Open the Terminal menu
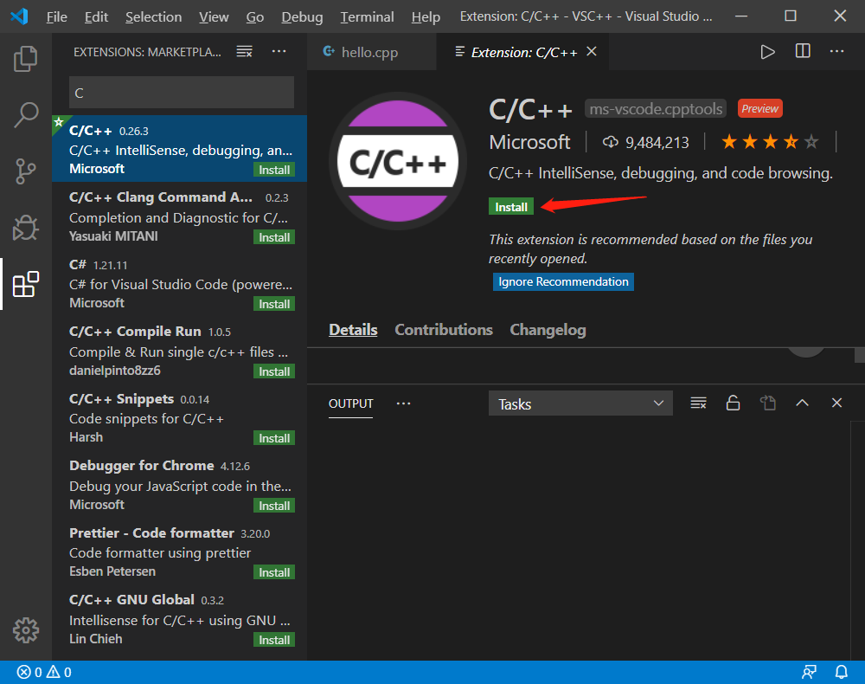The width and height of the screenshot is (865, 684). 367,17
